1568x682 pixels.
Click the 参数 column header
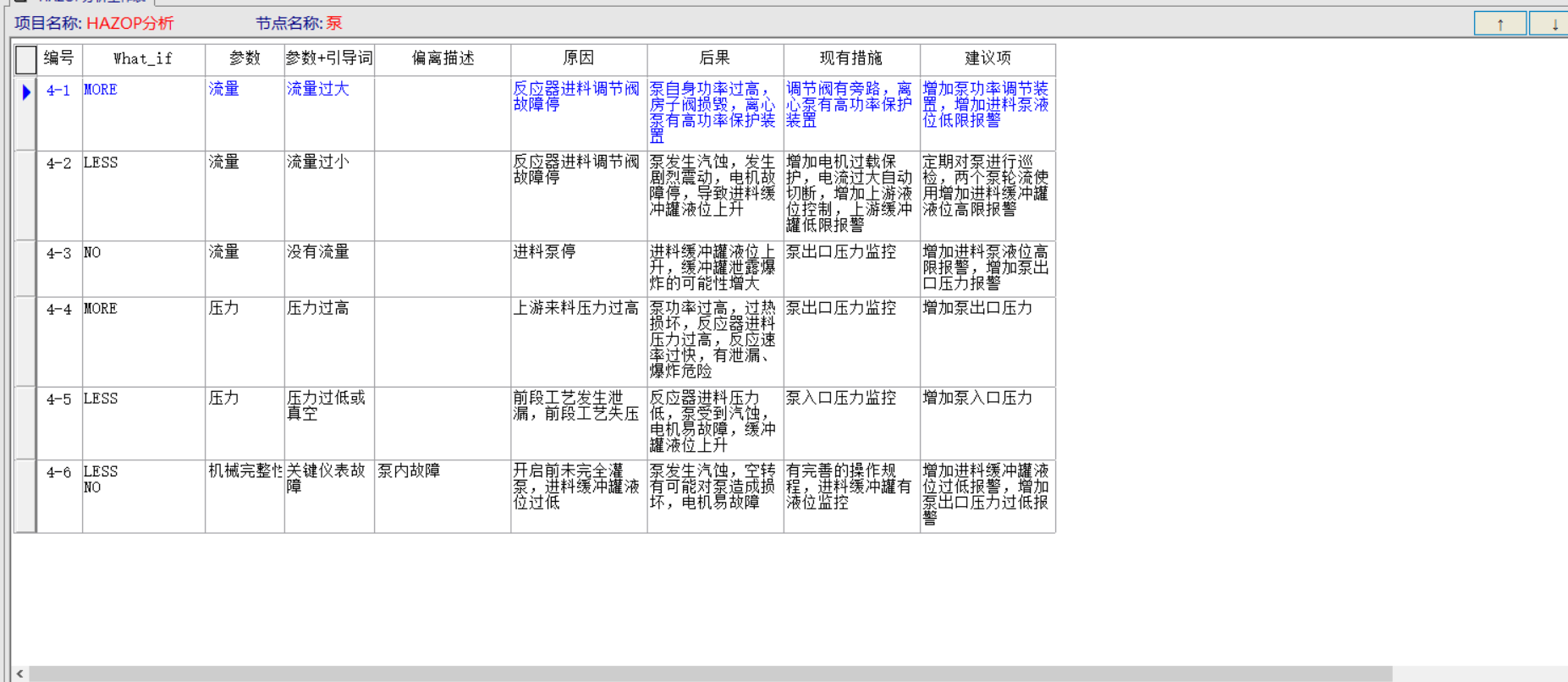point(245,59)
